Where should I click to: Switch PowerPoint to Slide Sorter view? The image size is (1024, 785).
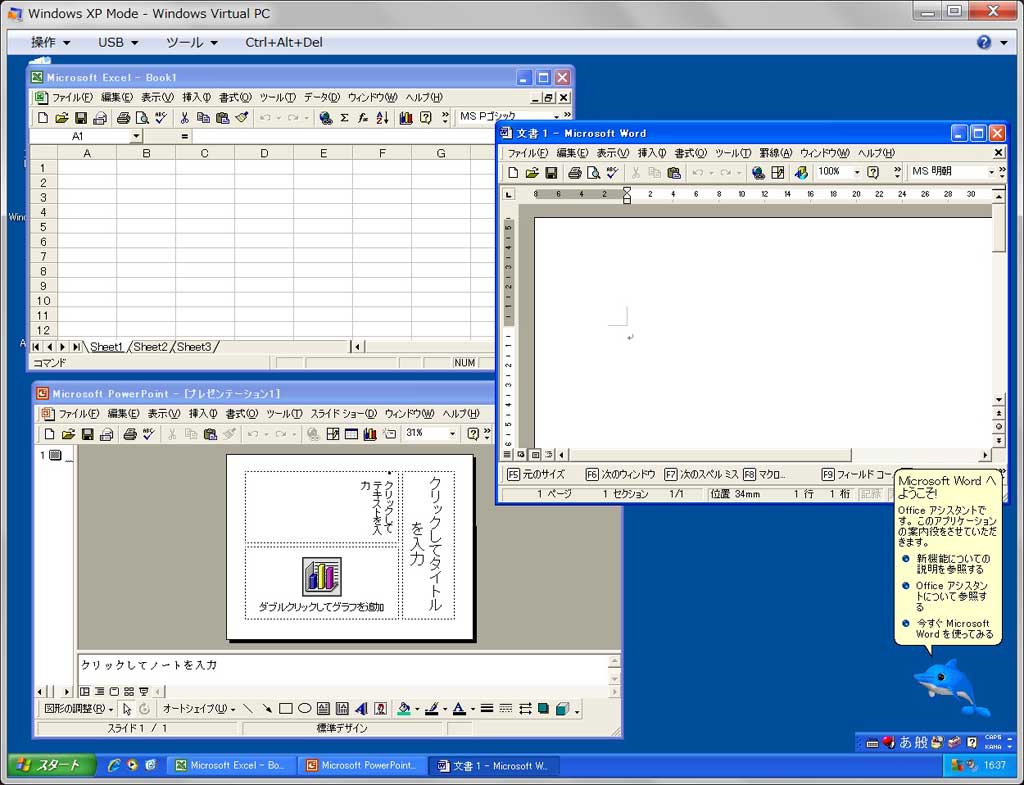tap(129, 691)
